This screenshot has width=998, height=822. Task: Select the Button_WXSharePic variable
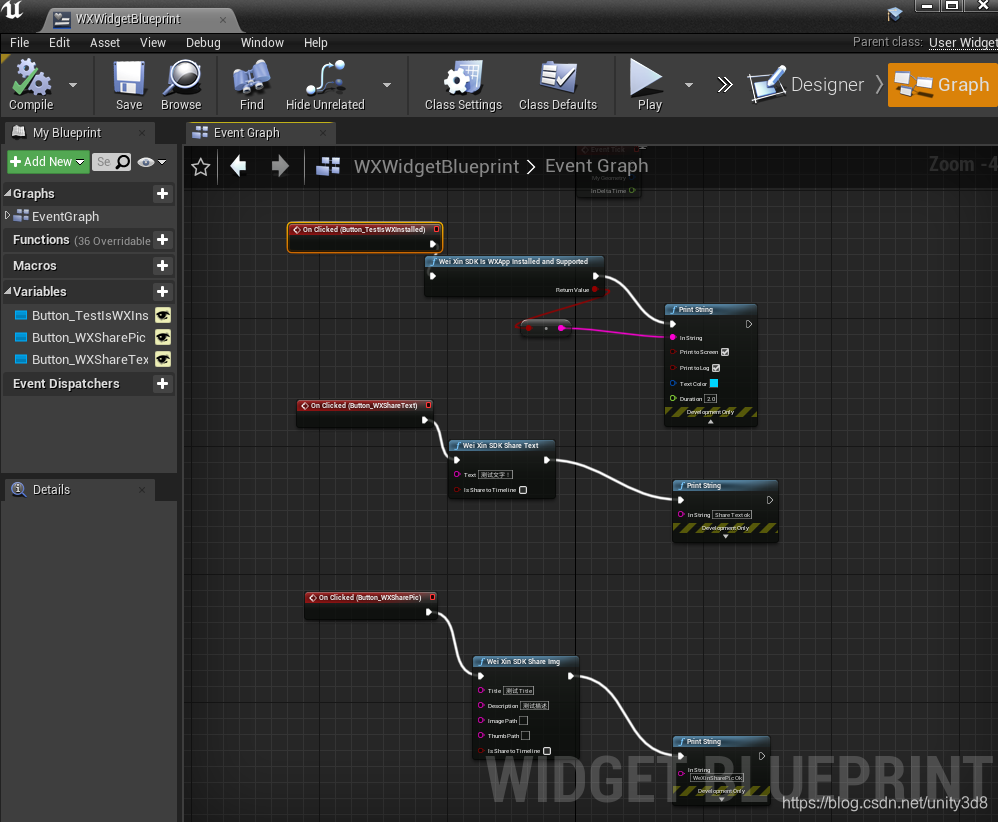tap(88, 337)
